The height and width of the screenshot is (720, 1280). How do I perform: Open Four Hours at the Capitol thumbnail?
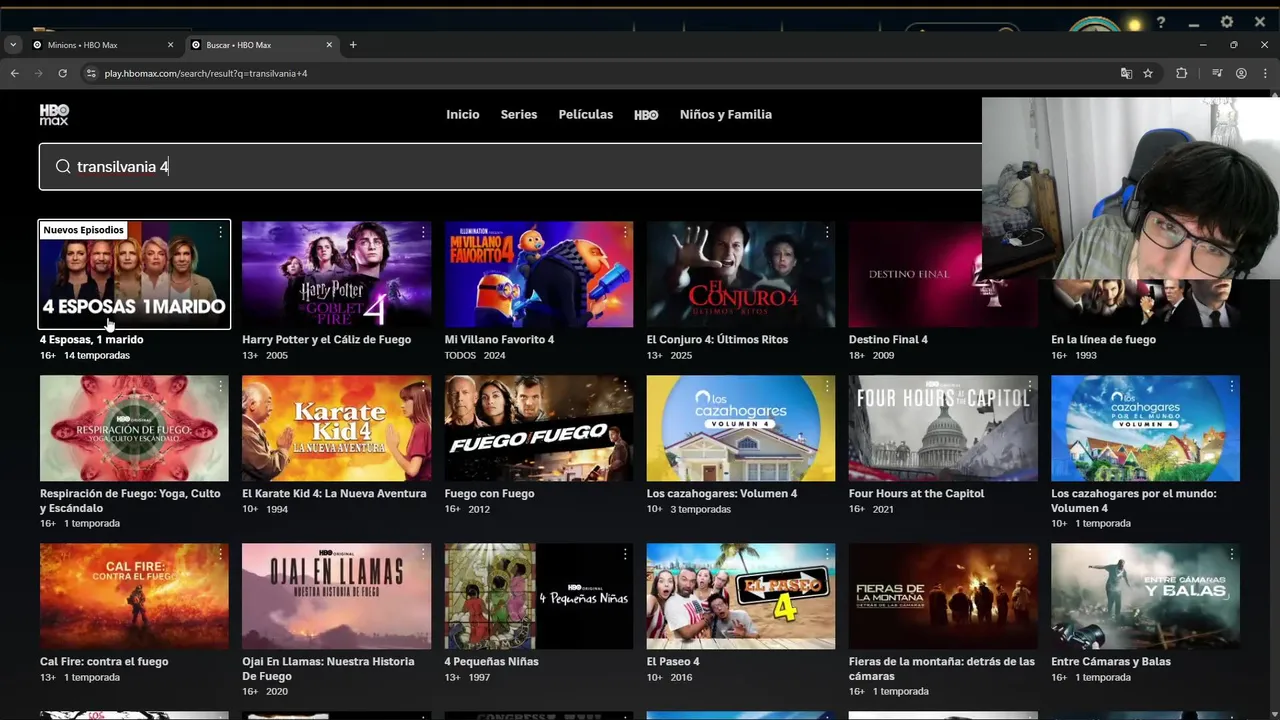(x=943, y=428)
